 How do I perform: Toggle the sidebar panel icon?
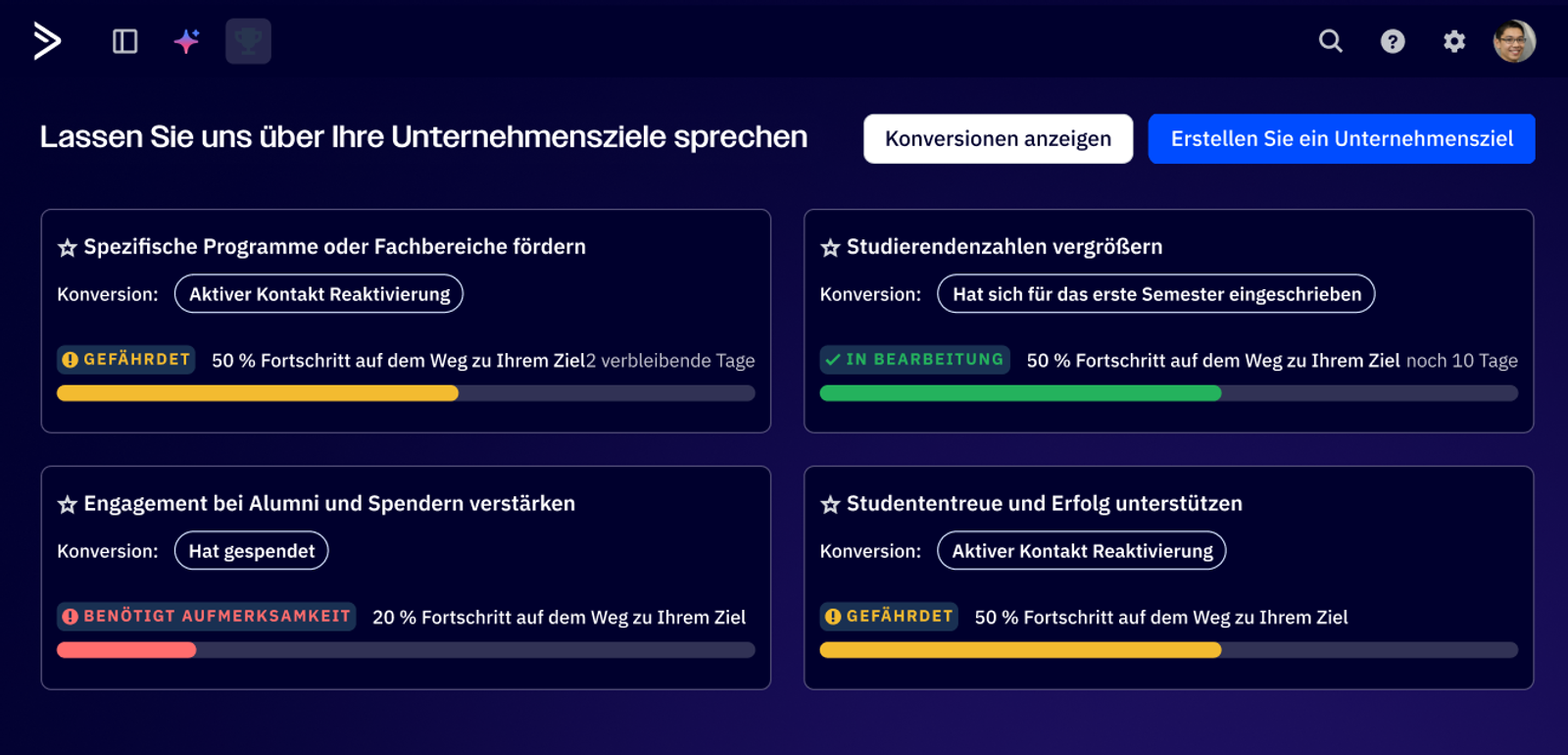click(x=124, y=41)
